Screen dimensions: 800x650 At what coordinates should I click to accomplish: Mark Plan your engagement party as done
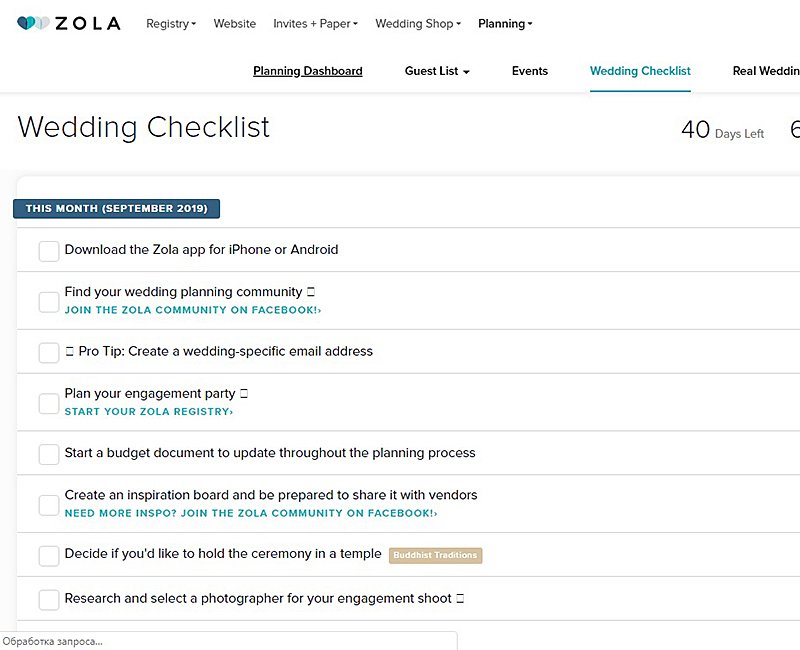pyautogui.click(x=49, y=404)
